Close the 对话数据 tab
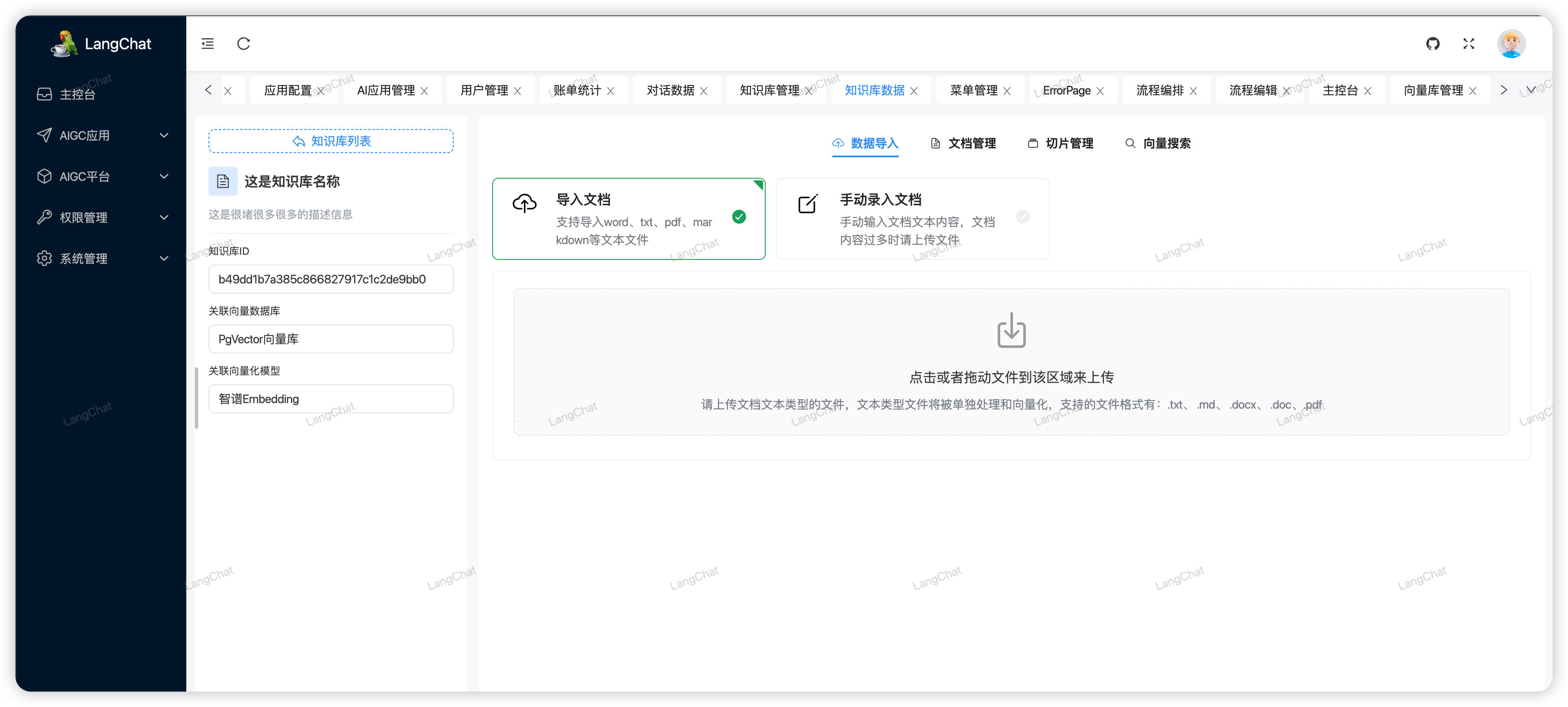The width and height of the screenshot is (1568, 707). click(704, 91)
